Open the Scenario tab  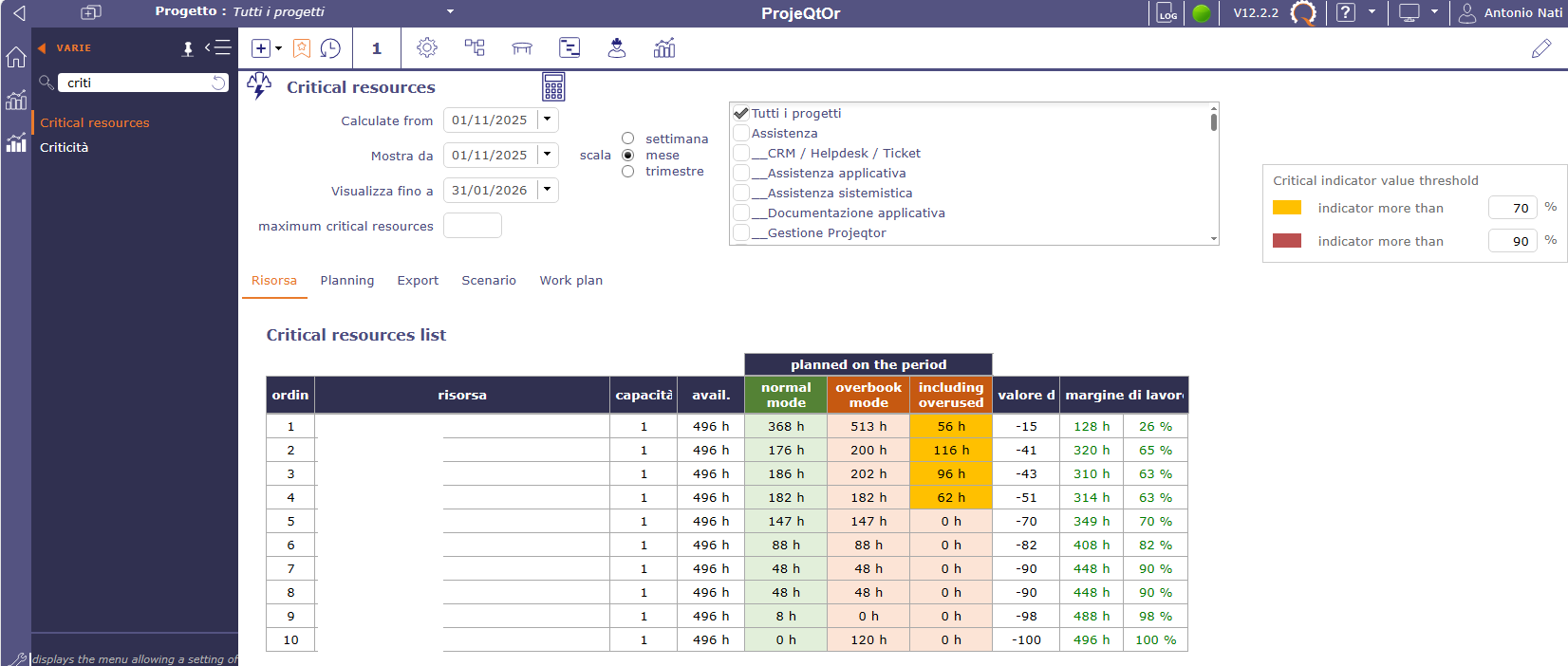click(489, 281)
